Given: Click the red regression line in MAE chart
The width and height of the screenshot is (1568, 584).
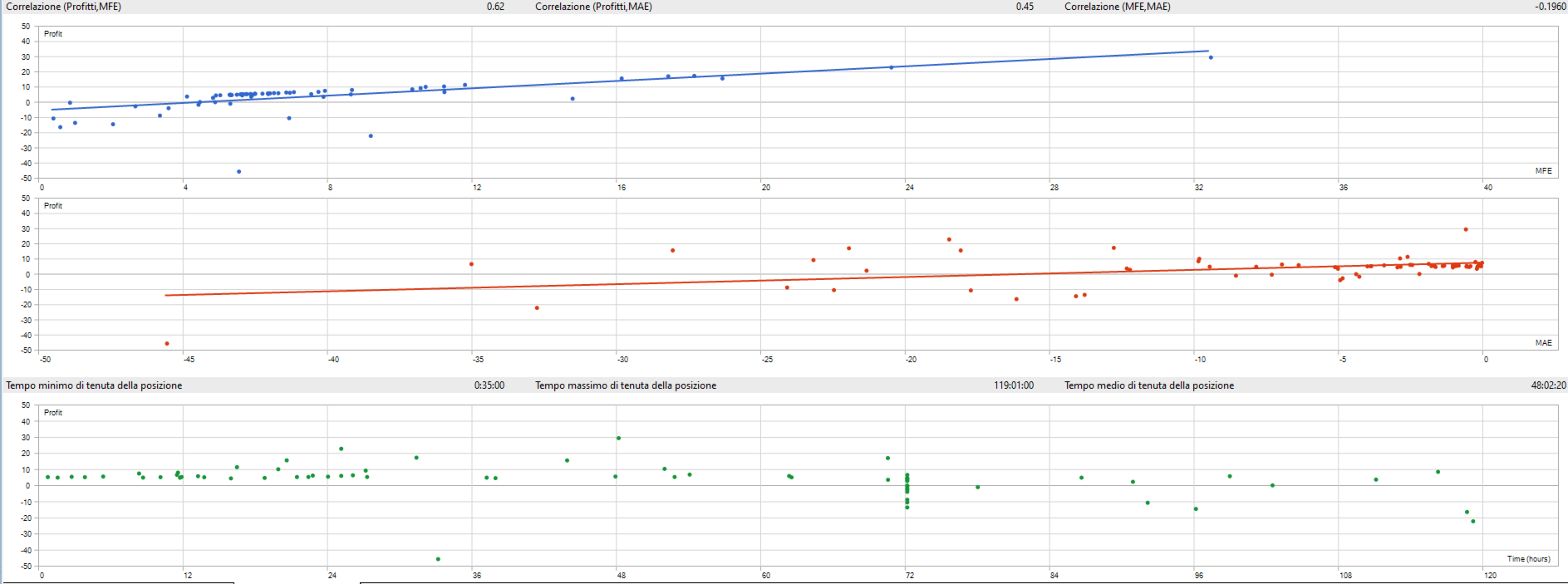Looking at the screenshot, I should pyautogui.click(x=823, y=279).
